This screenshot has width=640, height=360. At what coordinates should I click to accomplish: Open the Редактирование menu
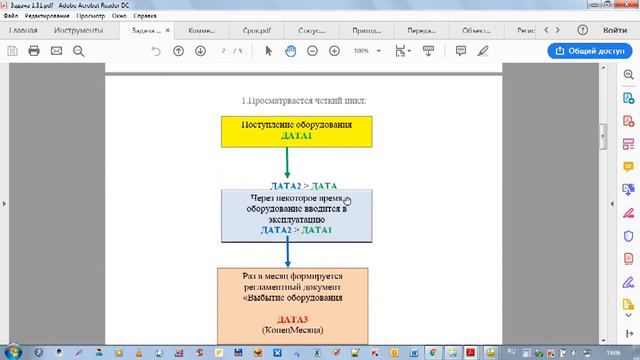tap(47, 16)
